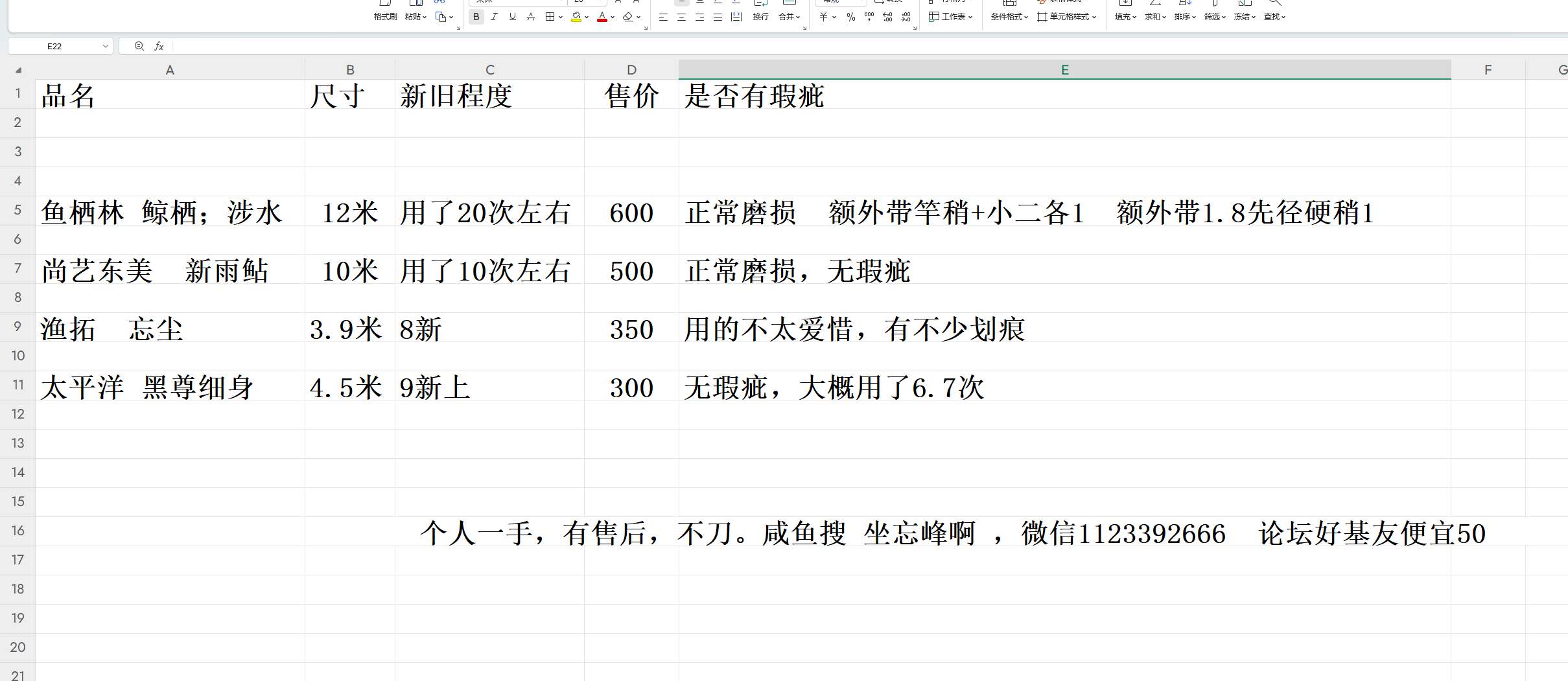
Task: Click cell 是否有瑕疵 header
Action: pos(1065,94)
